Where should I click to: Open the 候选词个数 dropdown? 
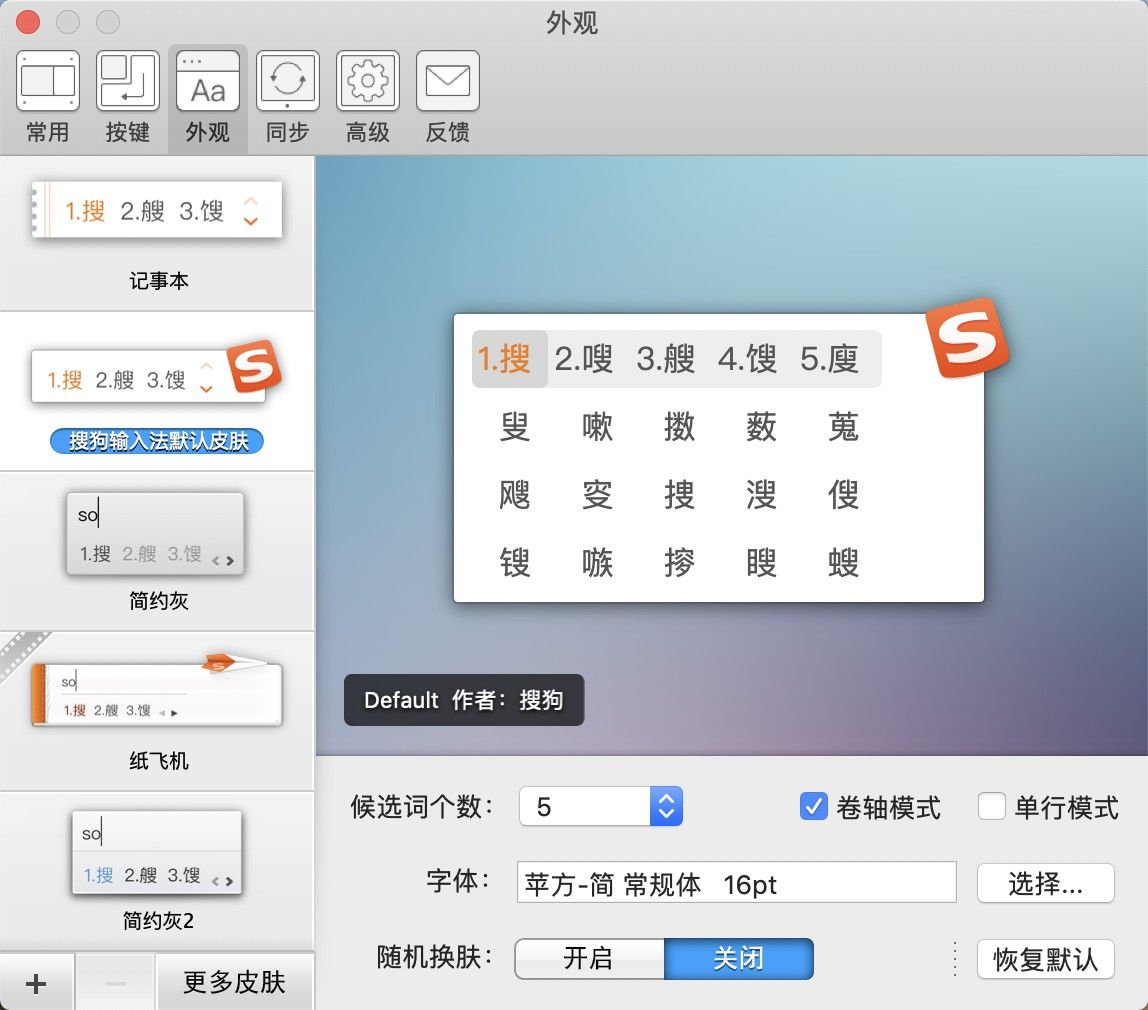coord(601,807)
